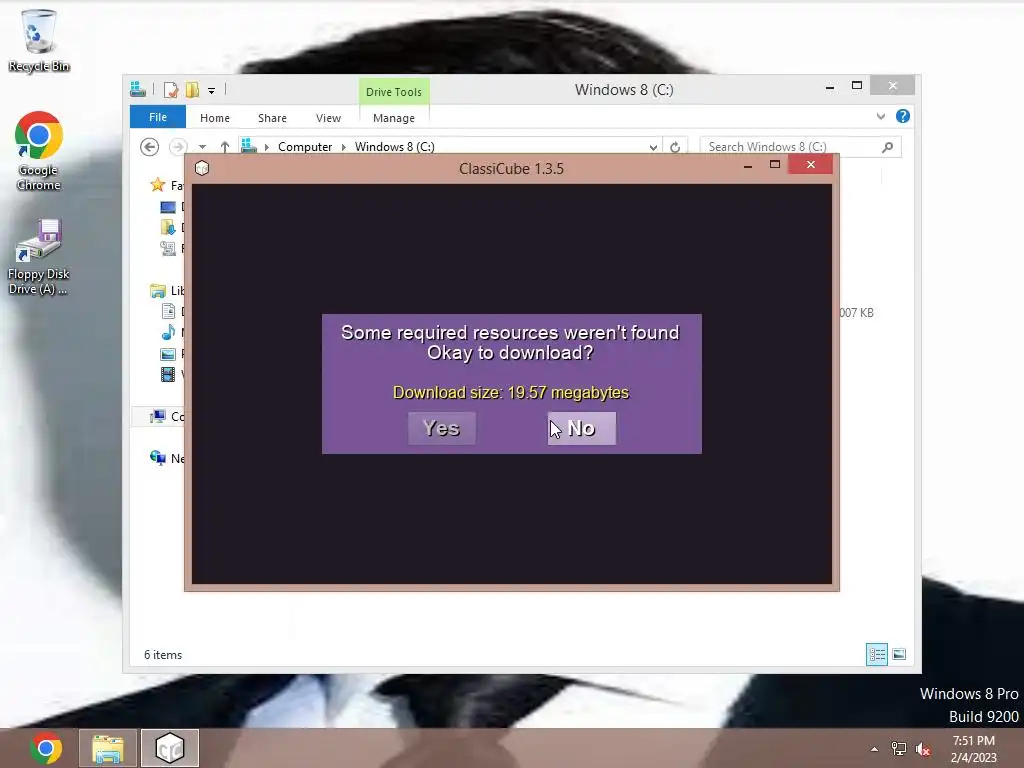The height and width of the screenshot is (768, 1024).
Task: Click search magnifier icon in Explorer
Action: coord(888,147)
